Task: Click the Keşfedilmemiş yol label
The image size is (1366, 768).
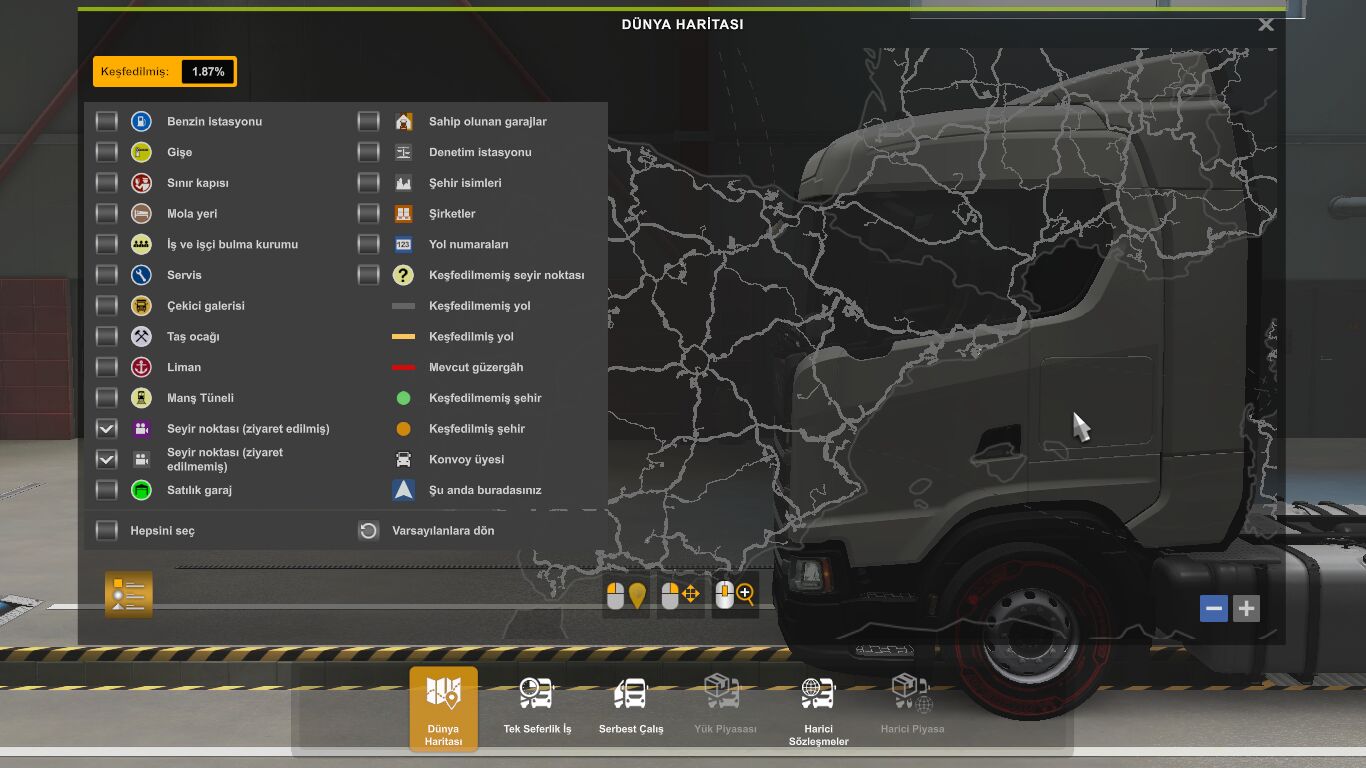Action: [x=480, y=306]
